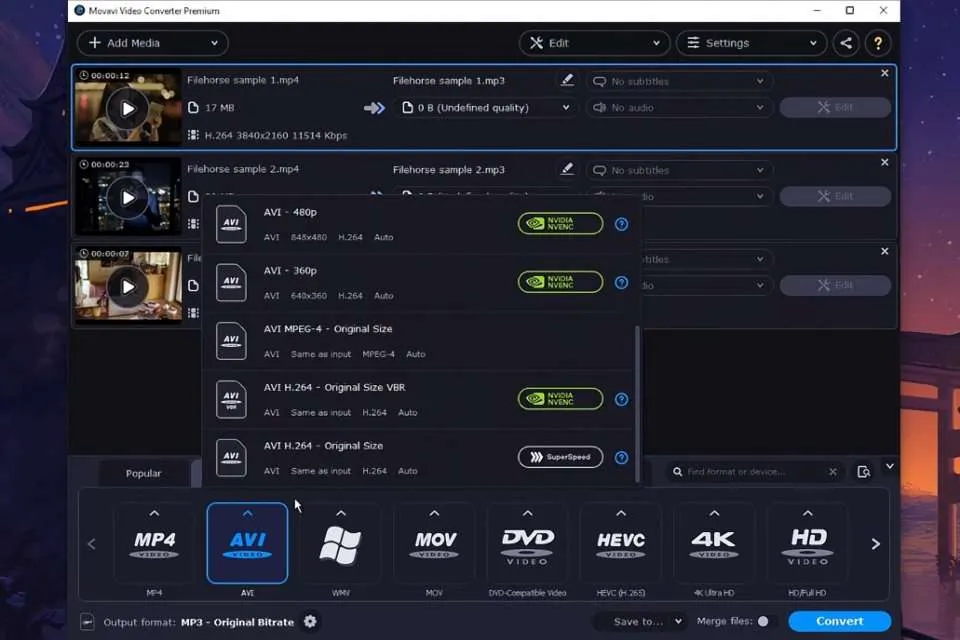This screenshot has width=960, height=640.
Task: Open No audio dropdown for sample 1
Action: tap(680, 108)
